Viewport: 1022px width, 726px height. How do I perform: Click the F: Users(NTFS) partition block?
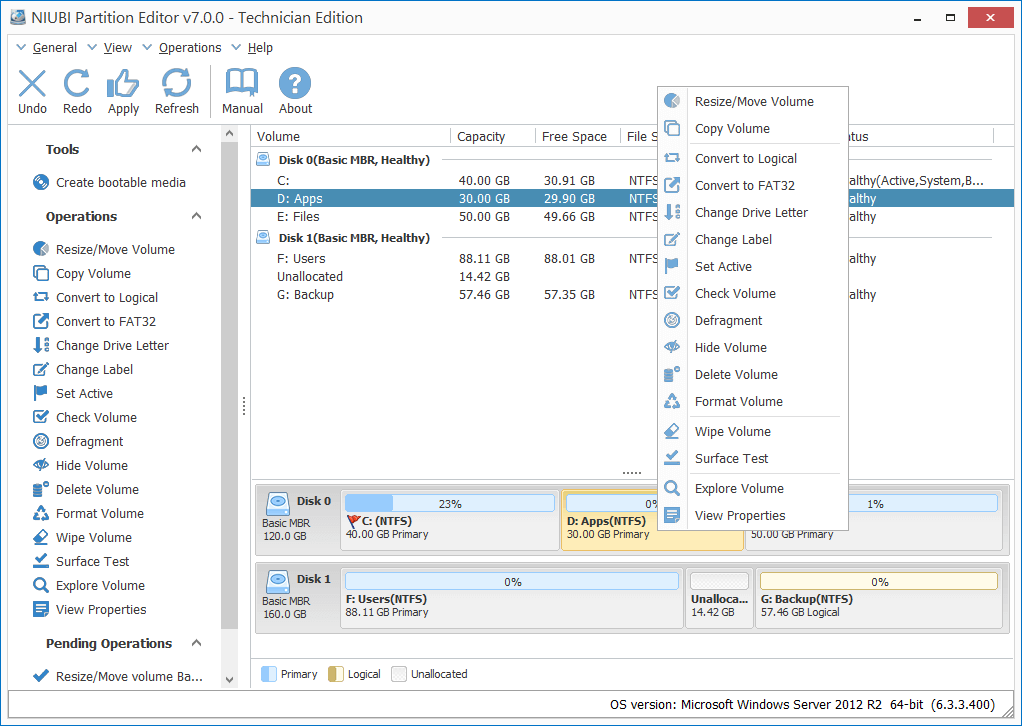(512, 598)
